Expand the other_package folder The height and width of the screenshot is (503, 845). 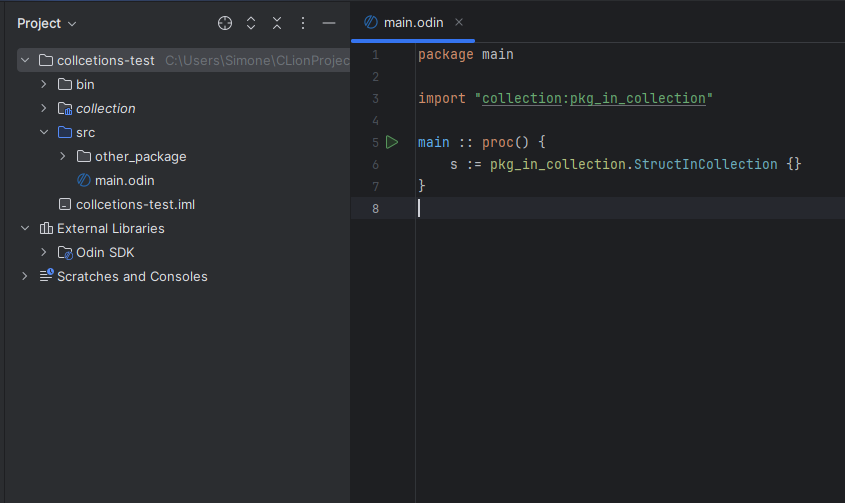[x=63, y=156]
